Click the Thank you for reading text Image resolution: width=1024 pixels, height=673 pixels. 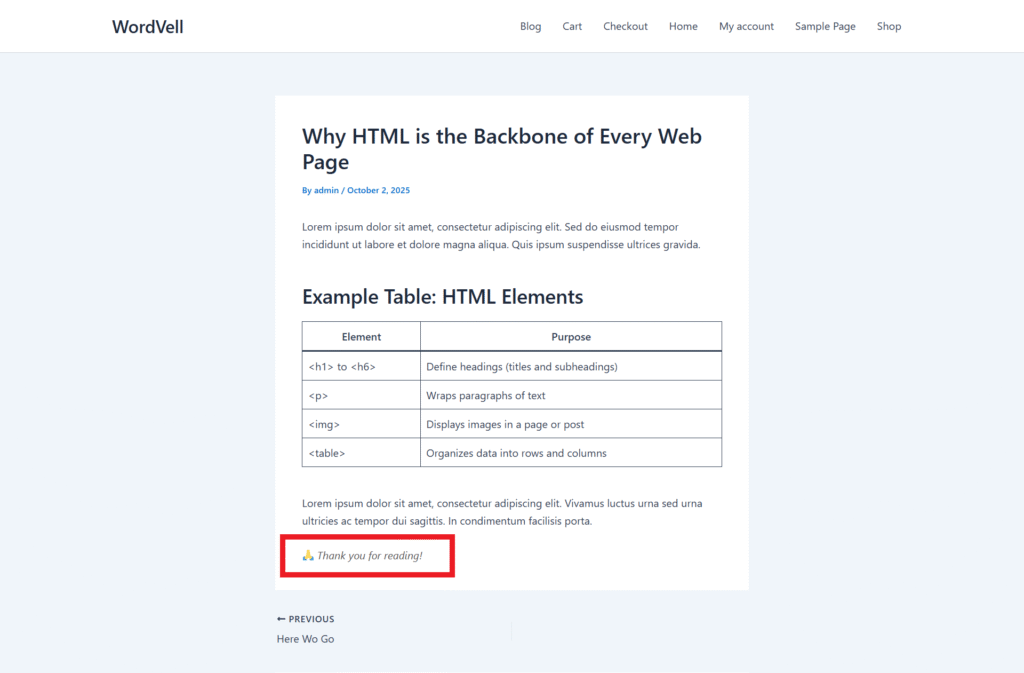click(x=369, y=555)
